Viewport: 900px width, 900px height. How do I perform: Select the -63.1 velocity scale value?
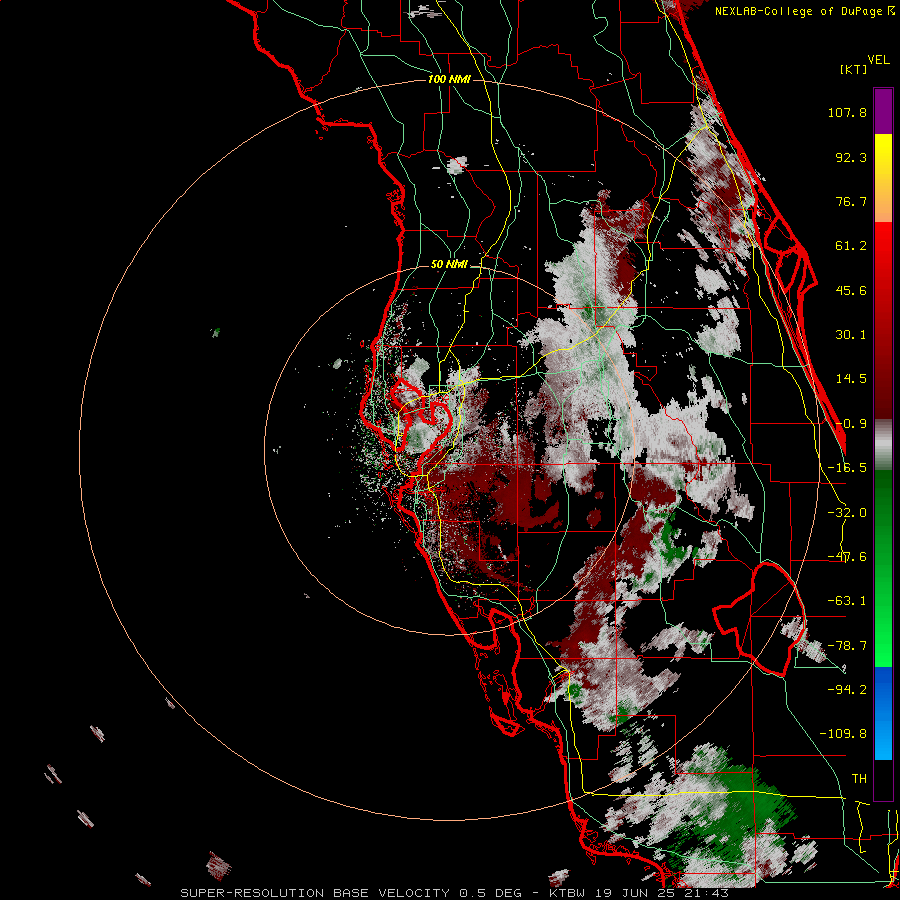(847, 601)
